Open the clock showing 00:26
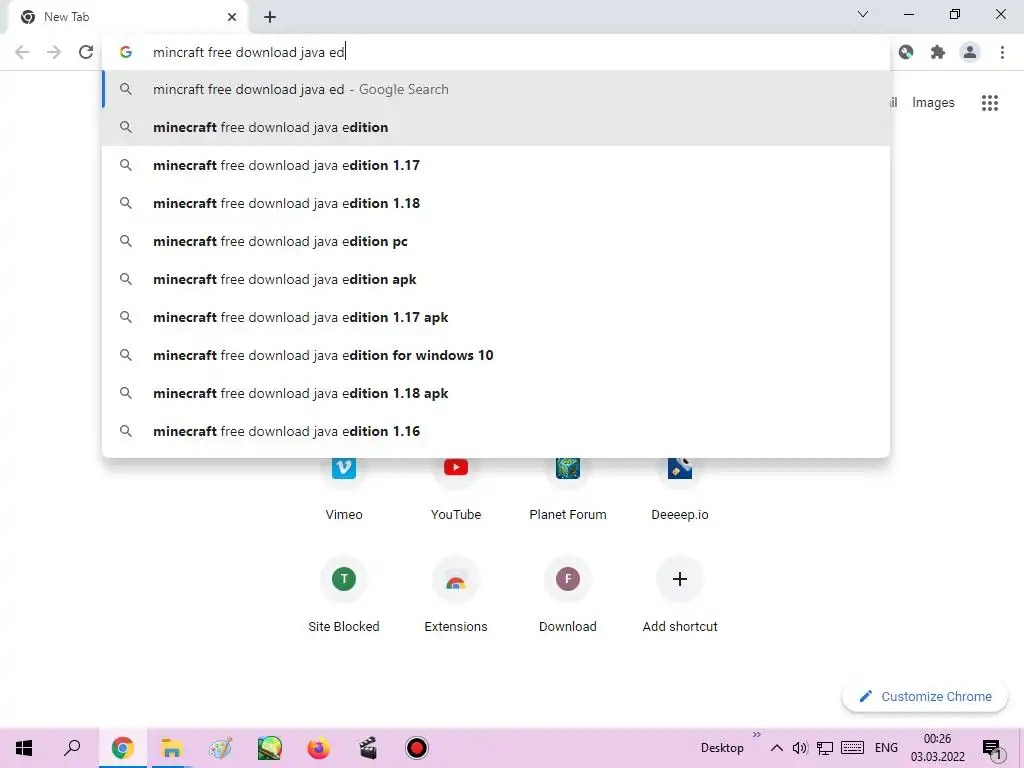This screenshot has height=768, width=1024. [x=938, y=748]
